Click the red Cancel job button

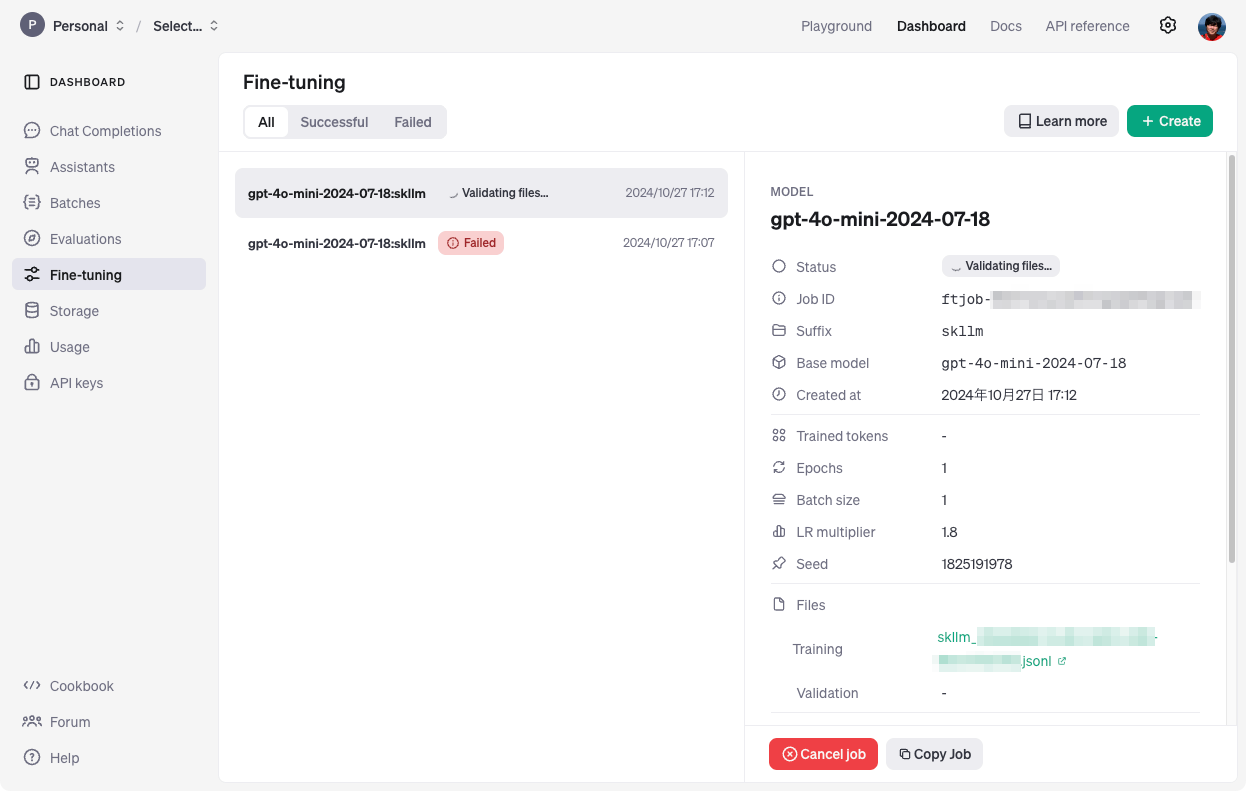pos(823,754)
